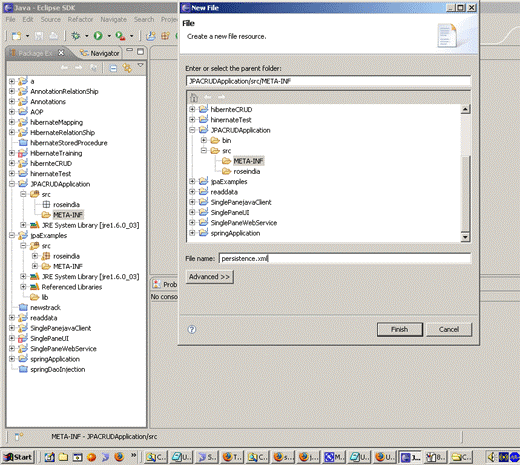Click the Finish button
Image resolution: width=520 pixels, height=465 pixels.
400,329
